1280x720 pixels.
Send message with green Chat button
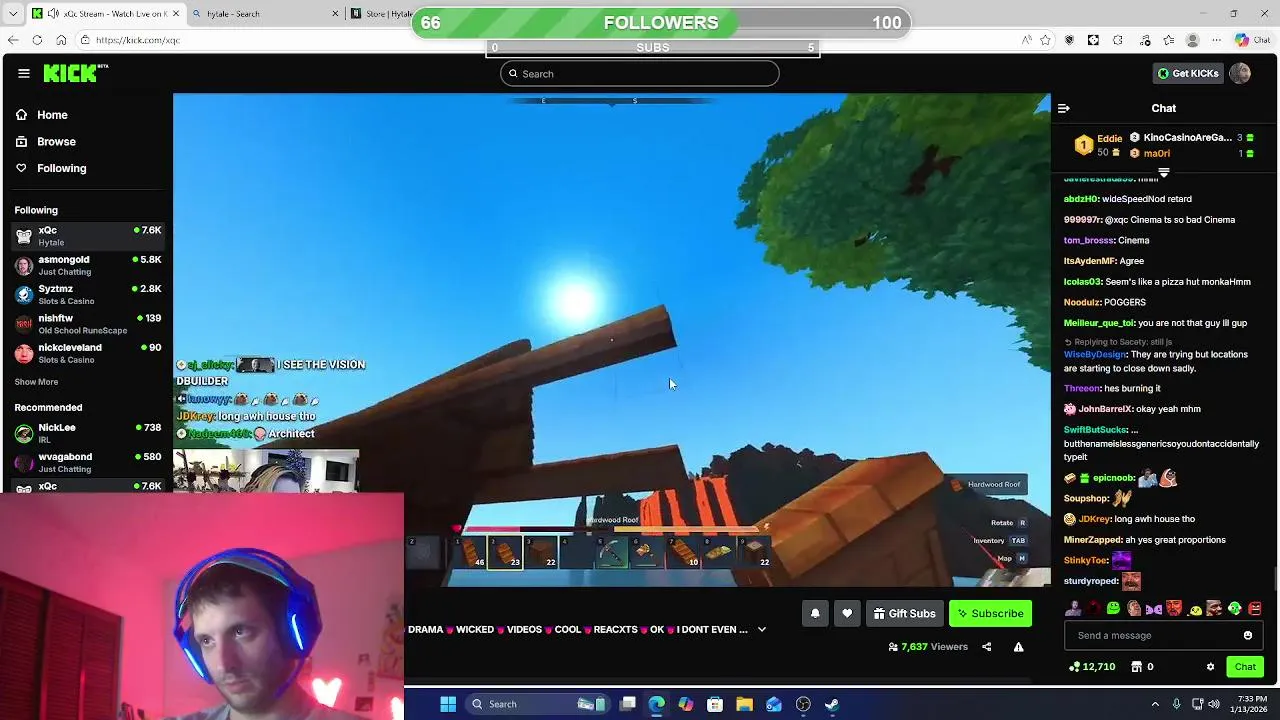pos(1245,667)
